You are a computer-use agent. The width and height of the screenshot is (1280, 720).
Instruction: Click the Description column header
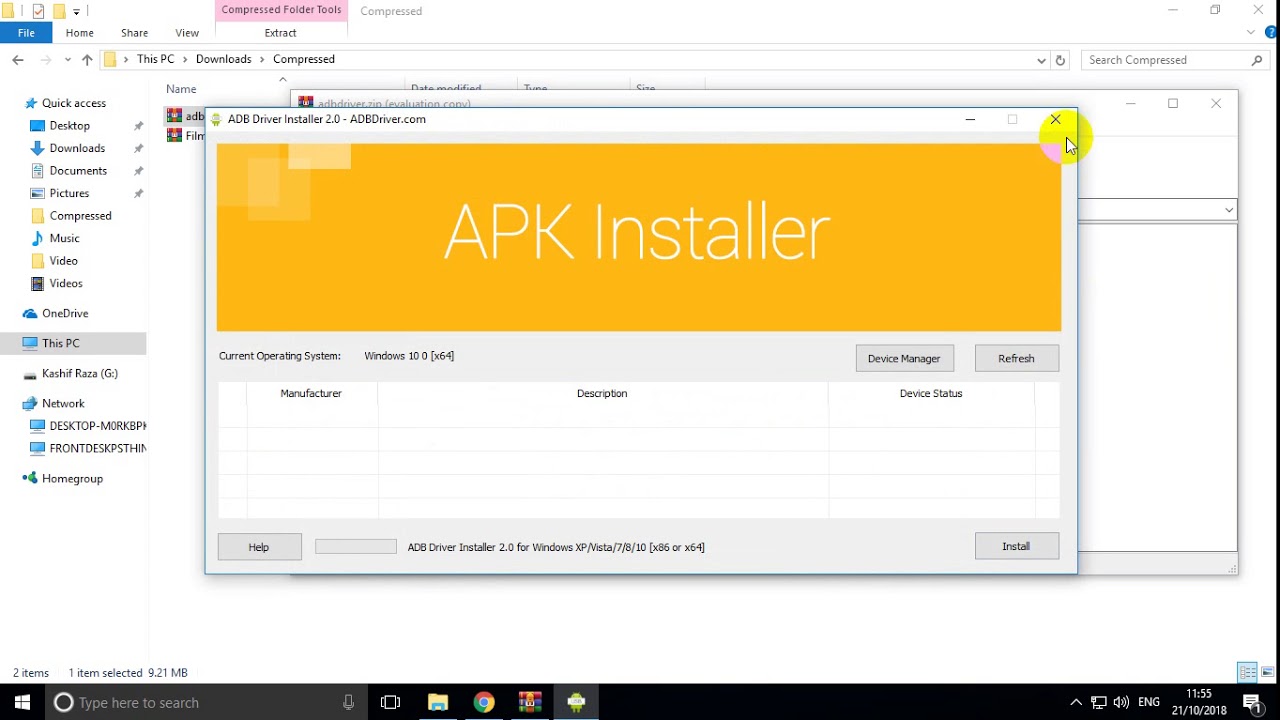pyautogui.click(x=602, y=393)
